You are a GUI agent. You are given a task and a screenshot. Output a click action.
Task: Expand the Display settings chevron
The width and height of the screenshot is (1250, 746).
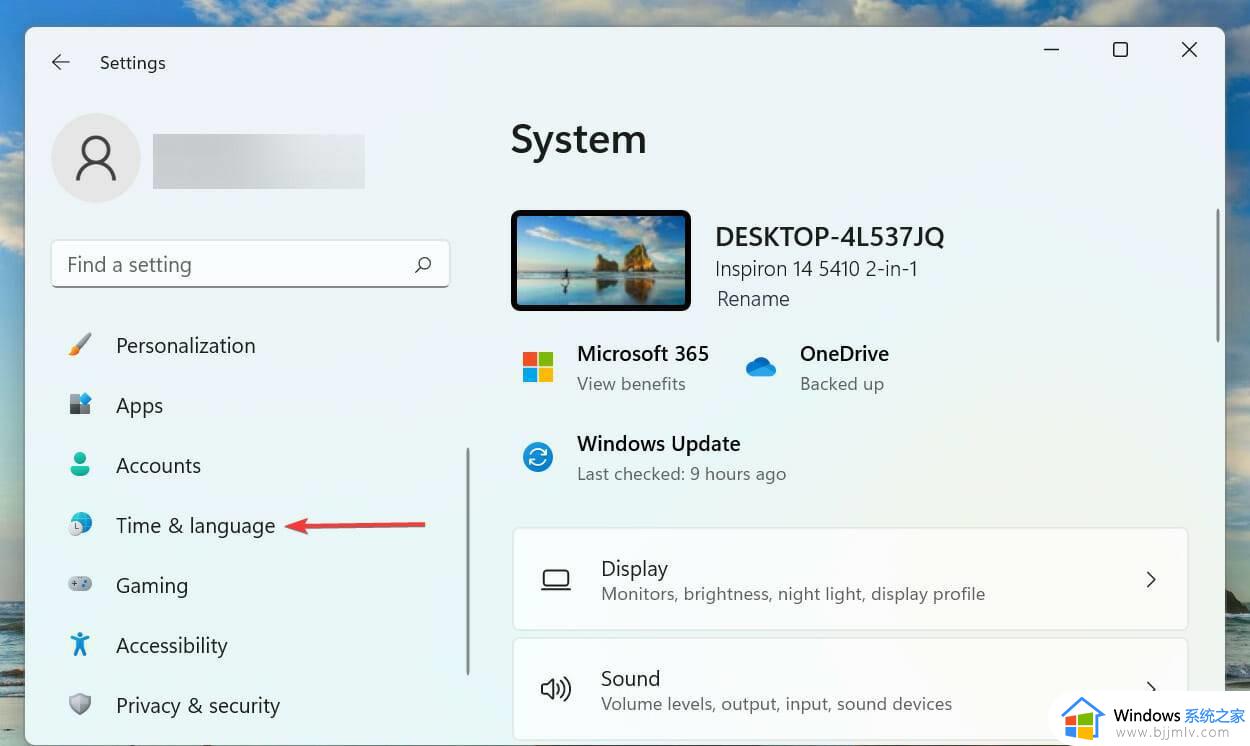1151,579
